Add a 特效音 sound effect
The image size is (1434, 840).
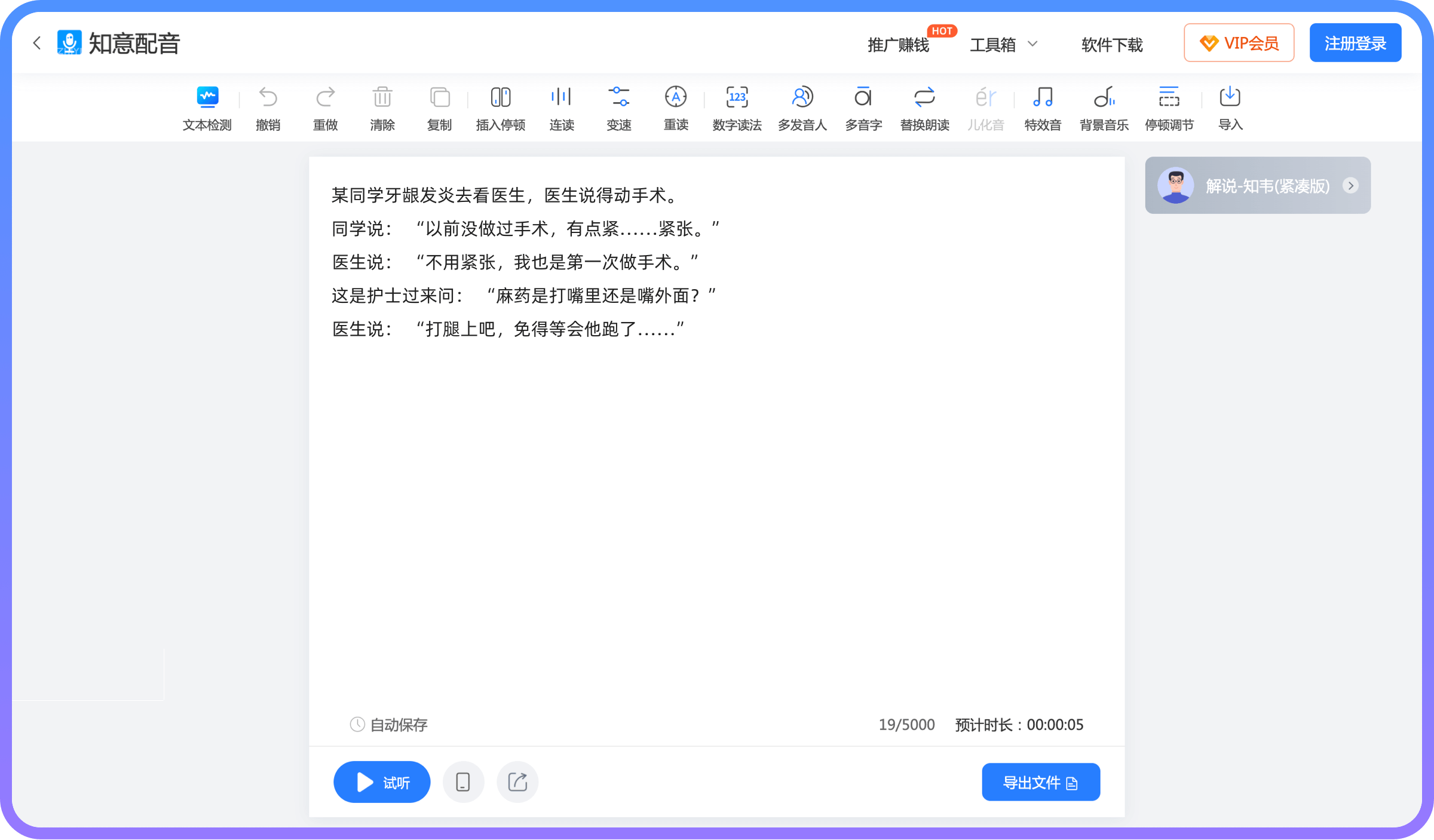coord(1042,108)
